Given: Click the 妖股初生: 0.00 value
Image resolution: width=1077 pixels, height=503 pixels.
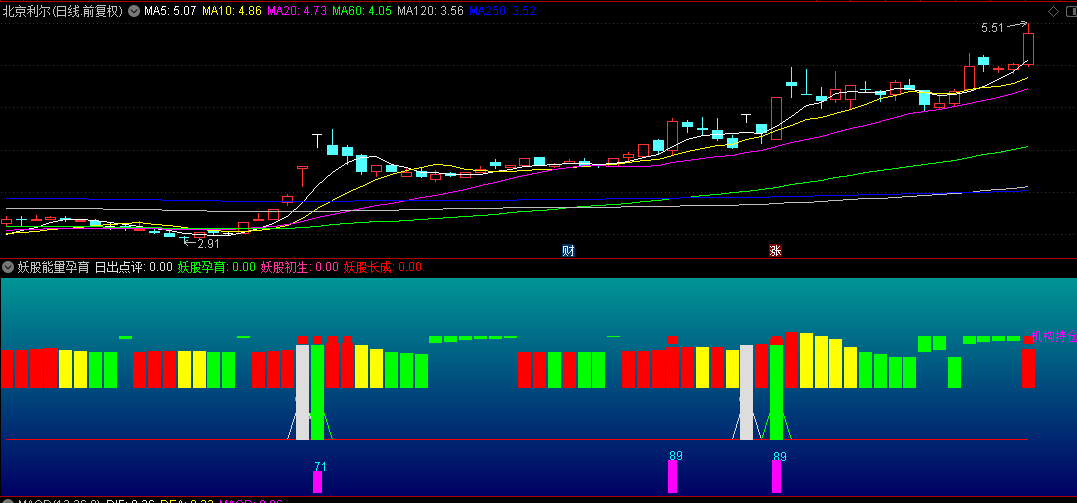Looking at the screenshot, I should 299,267.
